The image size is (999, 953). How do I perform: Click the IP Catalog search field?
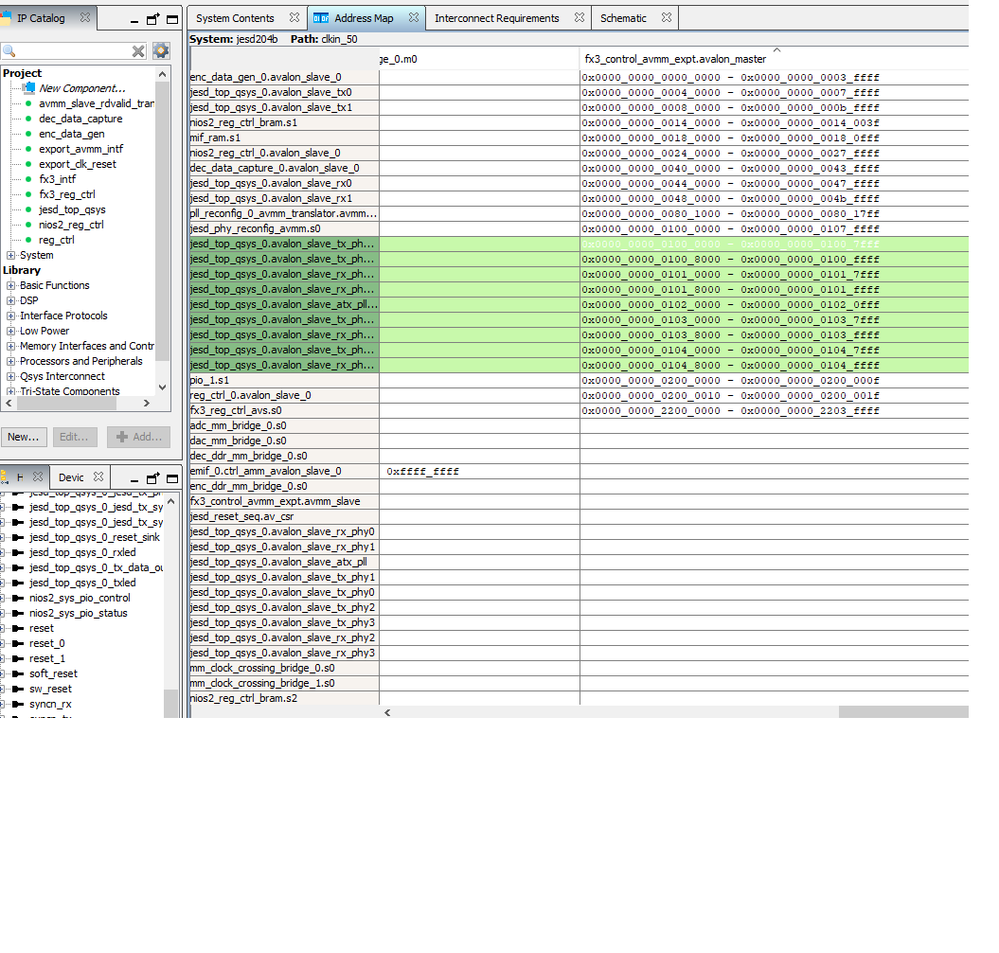click(x=72, y=51)
